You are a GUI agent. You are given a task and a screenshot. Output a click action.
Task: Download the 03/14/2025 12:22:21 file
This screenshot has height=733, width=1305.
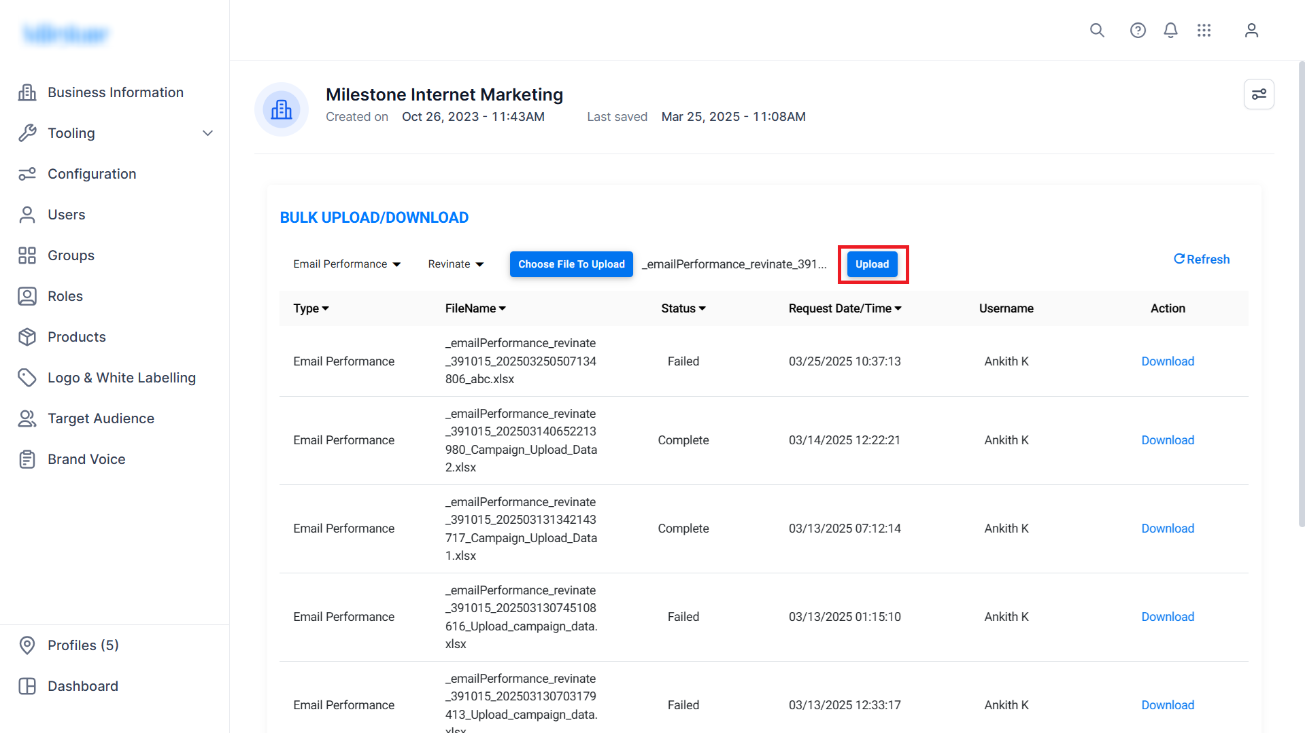tap(1167, 440)
